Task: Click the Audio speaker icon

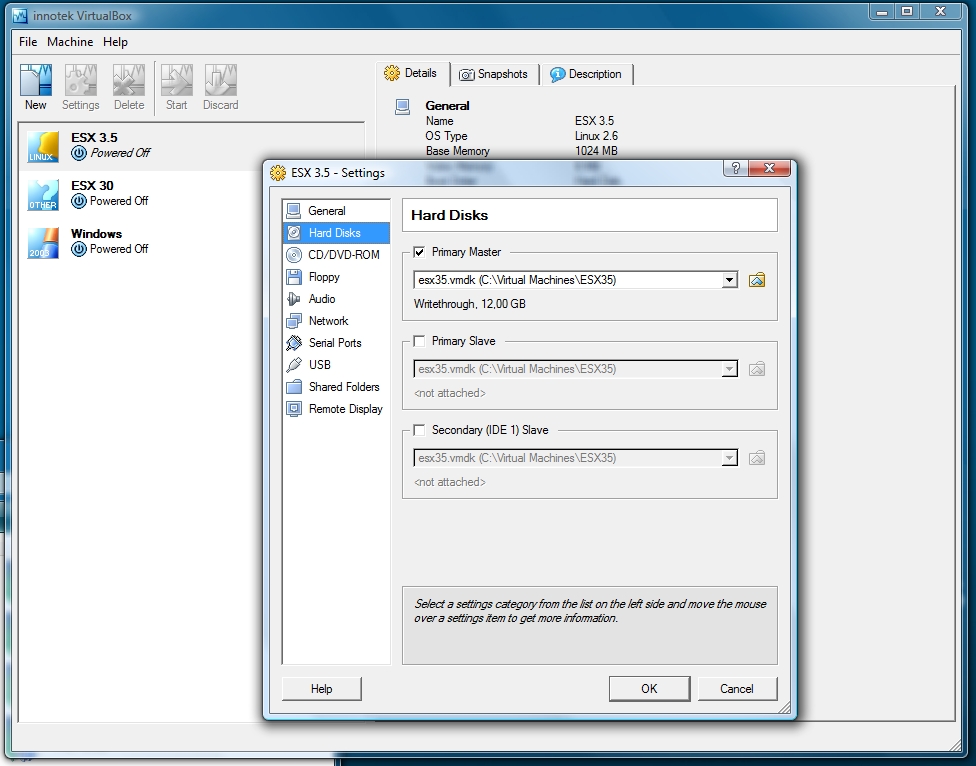Action: tap(294, 299)
